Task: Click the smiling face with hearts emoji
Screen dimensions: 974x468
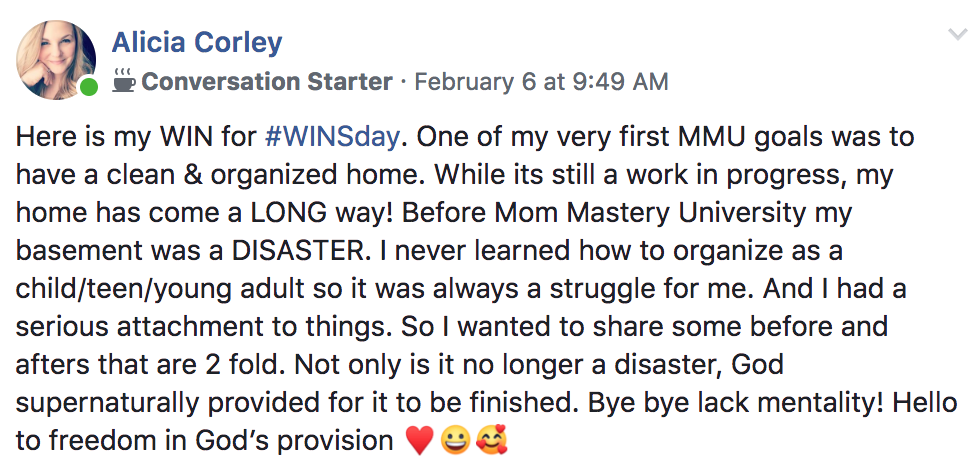Action: 491,441
